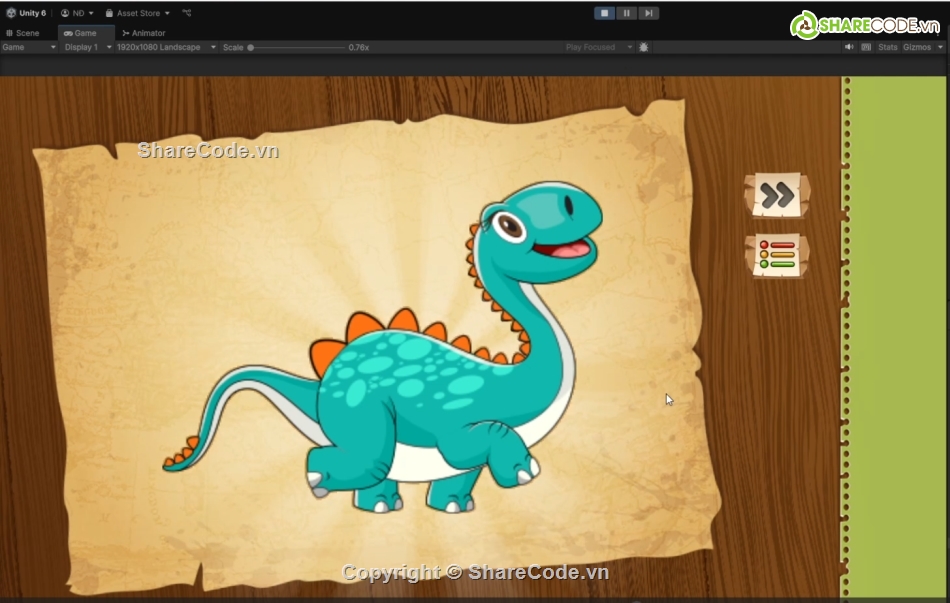950x603 pixels.
Task: Click the Unity 6 logo icon
Action: [11, 13]
